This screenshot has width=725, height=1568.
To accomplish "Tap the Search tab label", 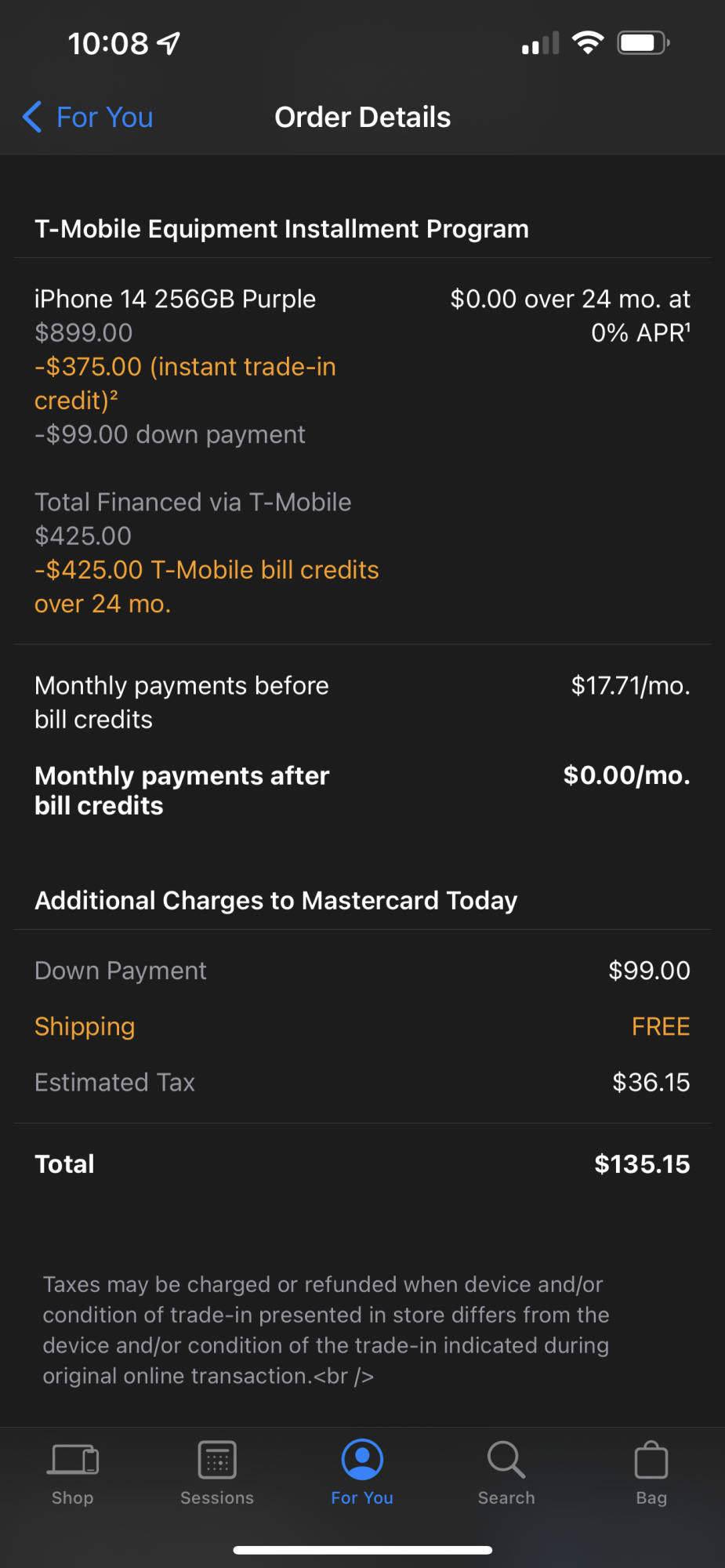I will pos(506,1497).
